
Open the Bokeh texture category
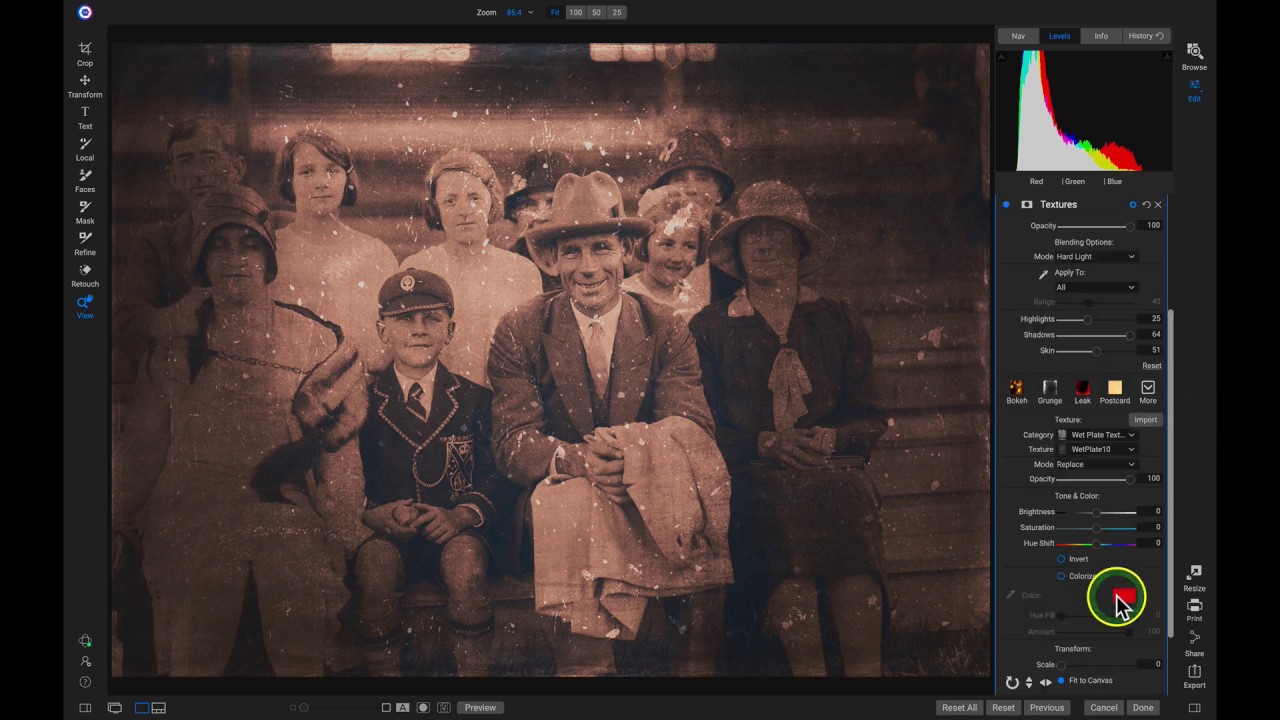tap(1016, 390)
